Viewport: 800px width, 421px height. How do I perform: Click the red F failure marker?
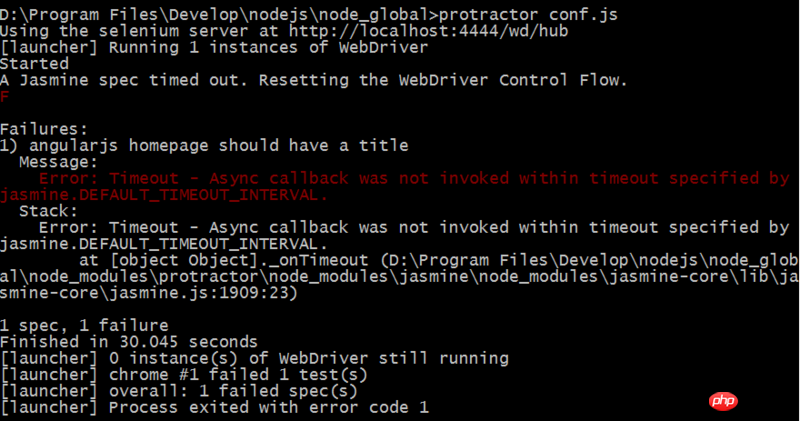5,96
